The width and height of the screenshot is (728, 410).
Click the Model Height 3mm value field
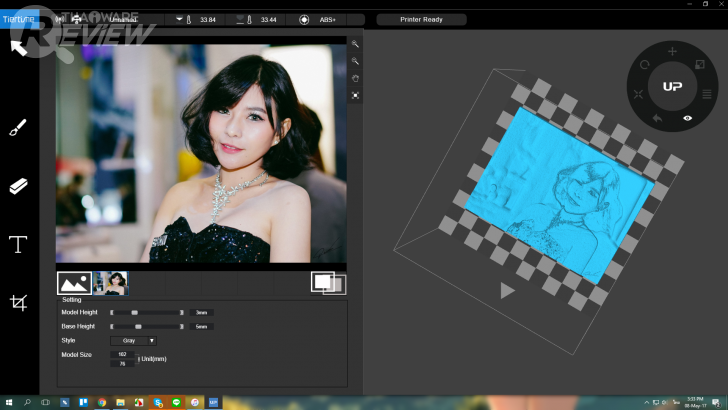(202, 312)
